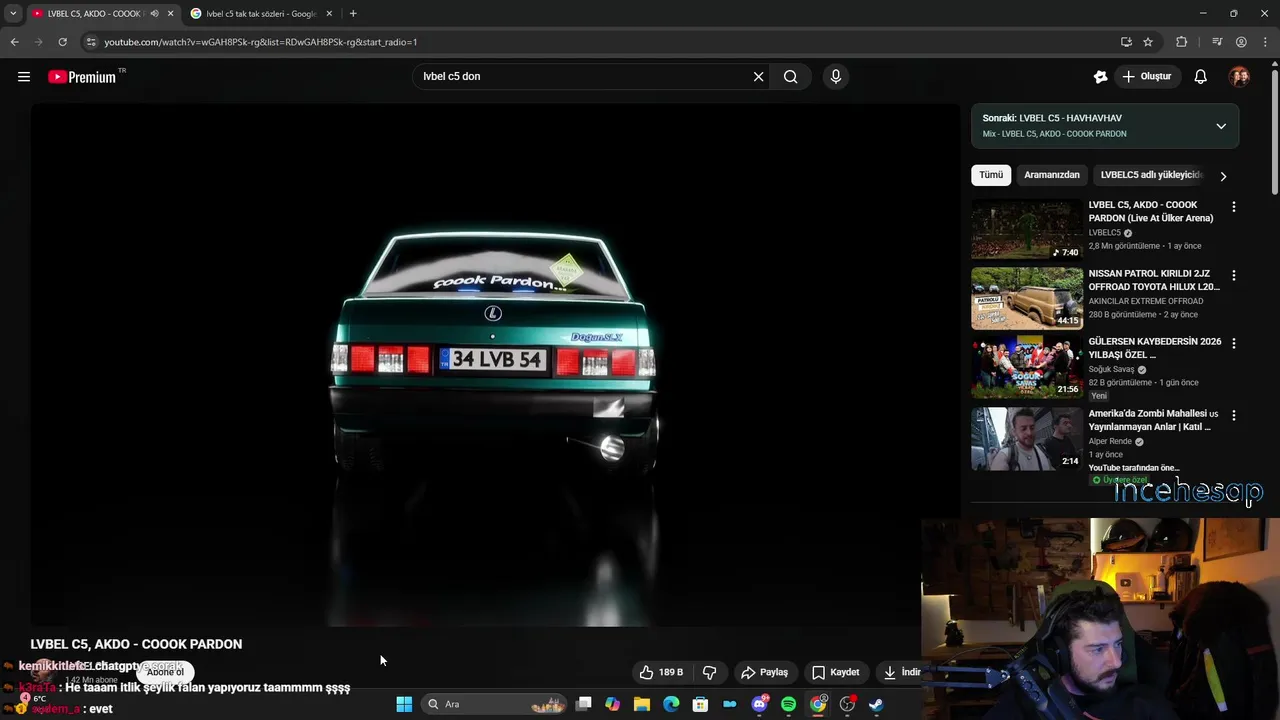Select the Aramanızdan filter chip
Screen dimensions: 1280x720
[x=1052, y=175]
